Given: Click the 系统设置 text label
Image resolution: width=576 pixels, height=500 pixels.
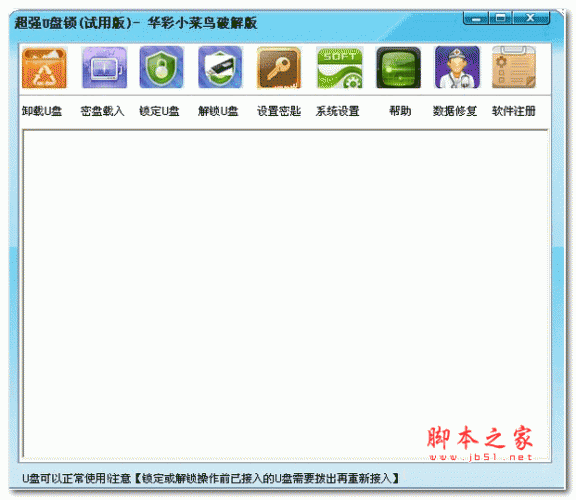Looking at the screenshot, I should [x=338, y=111].
